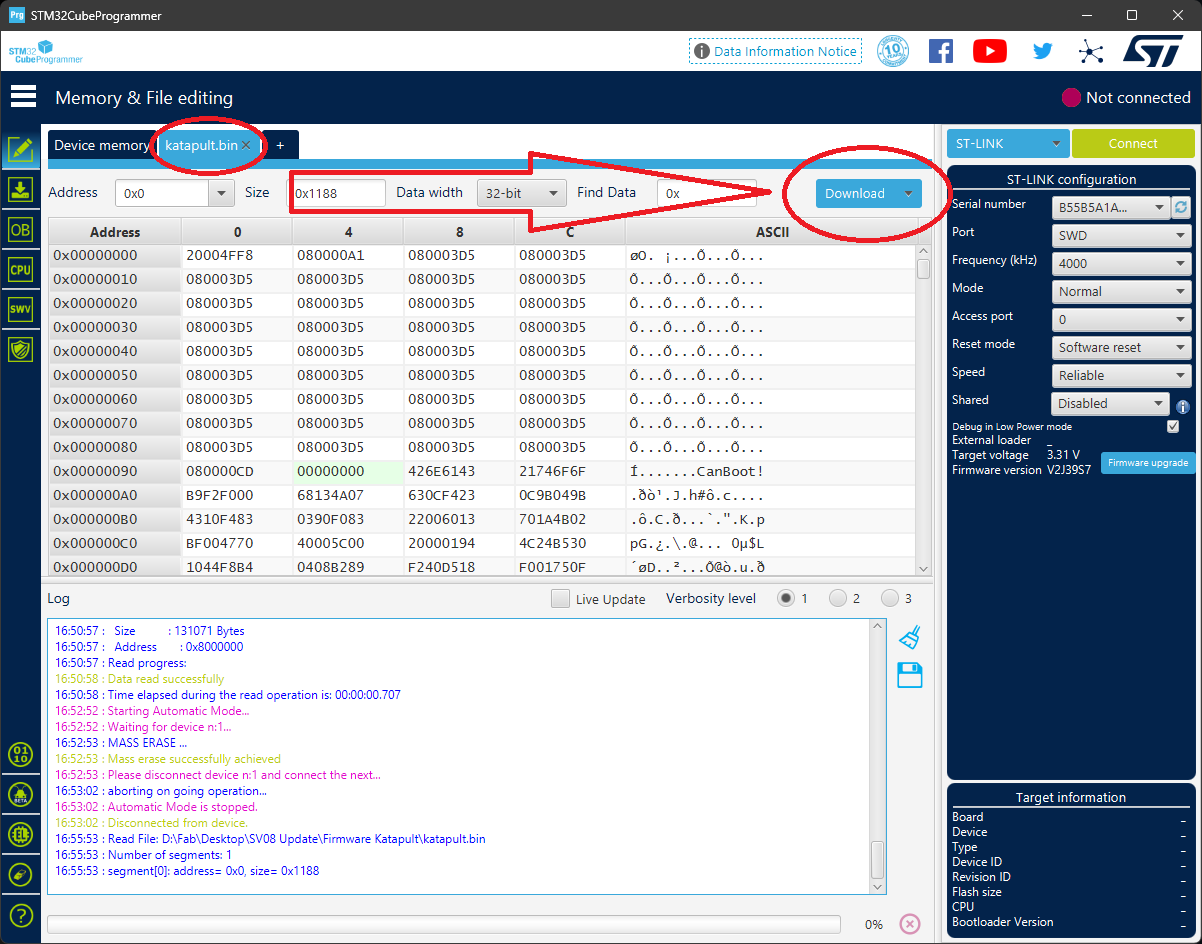This screenshot has width=1202, height=944.
Task: Toggle Live Update checkbox
Action: (561, 599)
